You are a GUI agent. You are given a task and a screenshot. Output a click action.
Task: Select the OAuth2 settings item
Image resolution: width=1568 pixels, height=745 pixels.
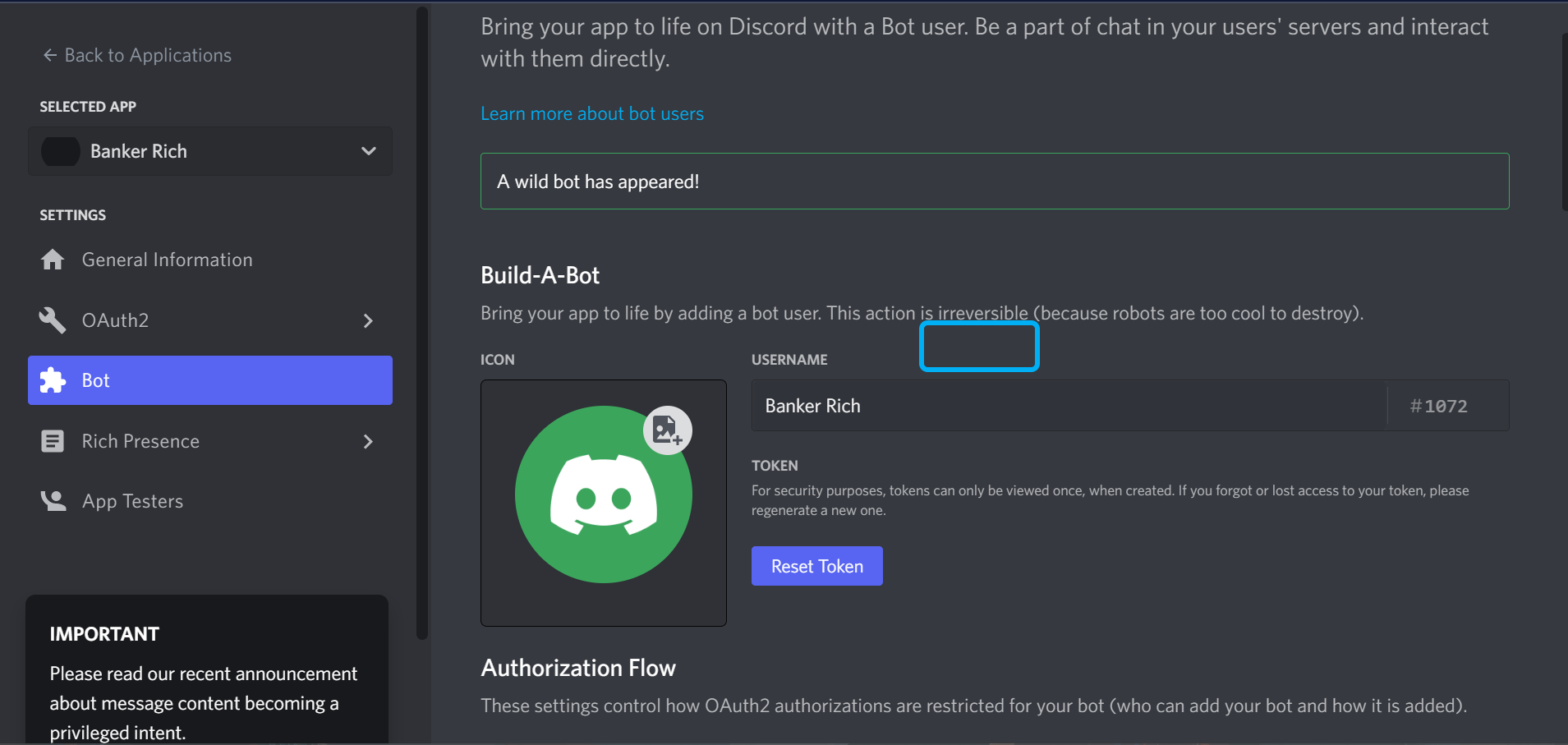(x=210, y=320)
